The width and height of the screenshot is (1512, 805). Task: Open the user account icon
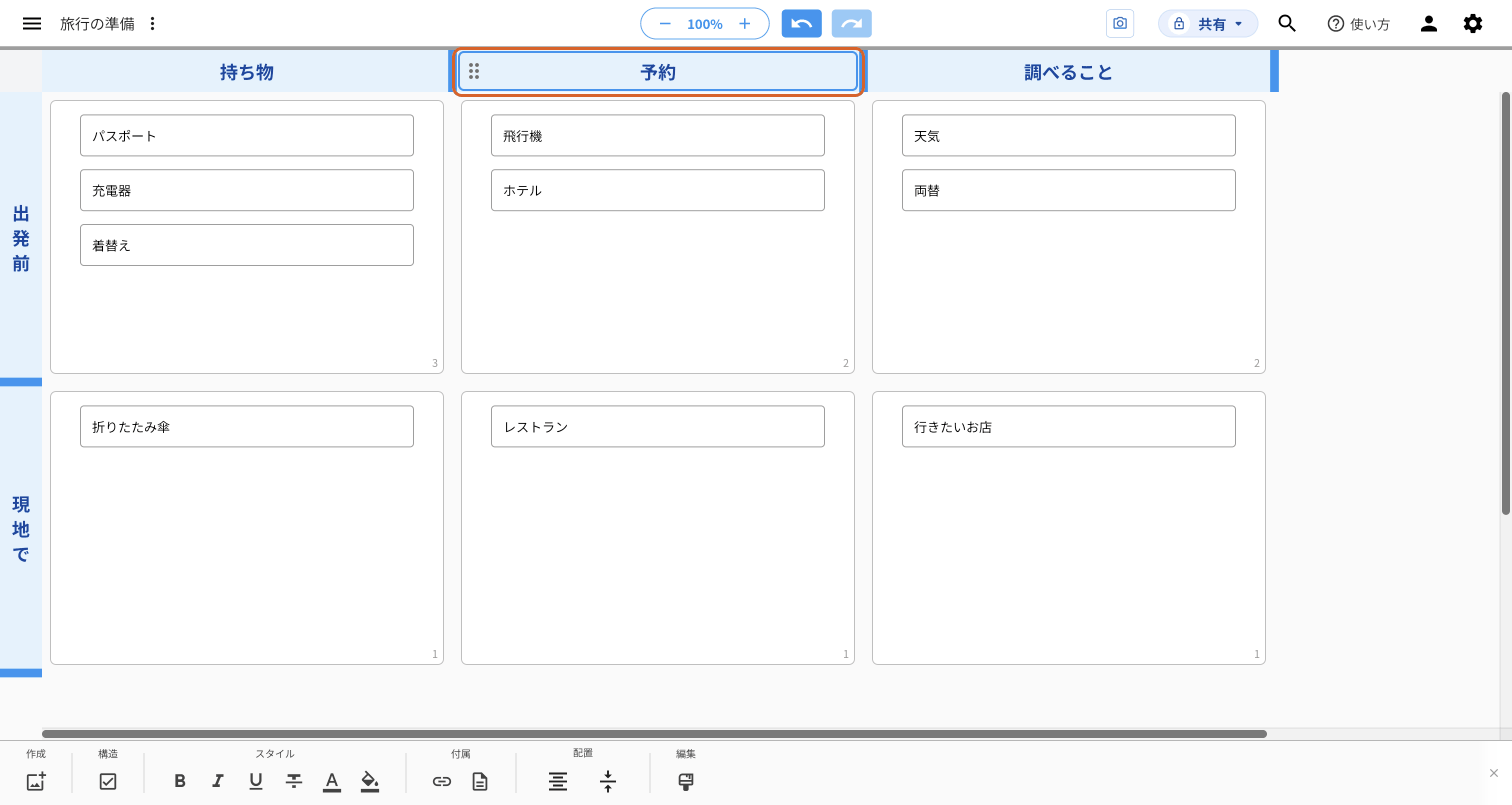tap(1429, 23)
